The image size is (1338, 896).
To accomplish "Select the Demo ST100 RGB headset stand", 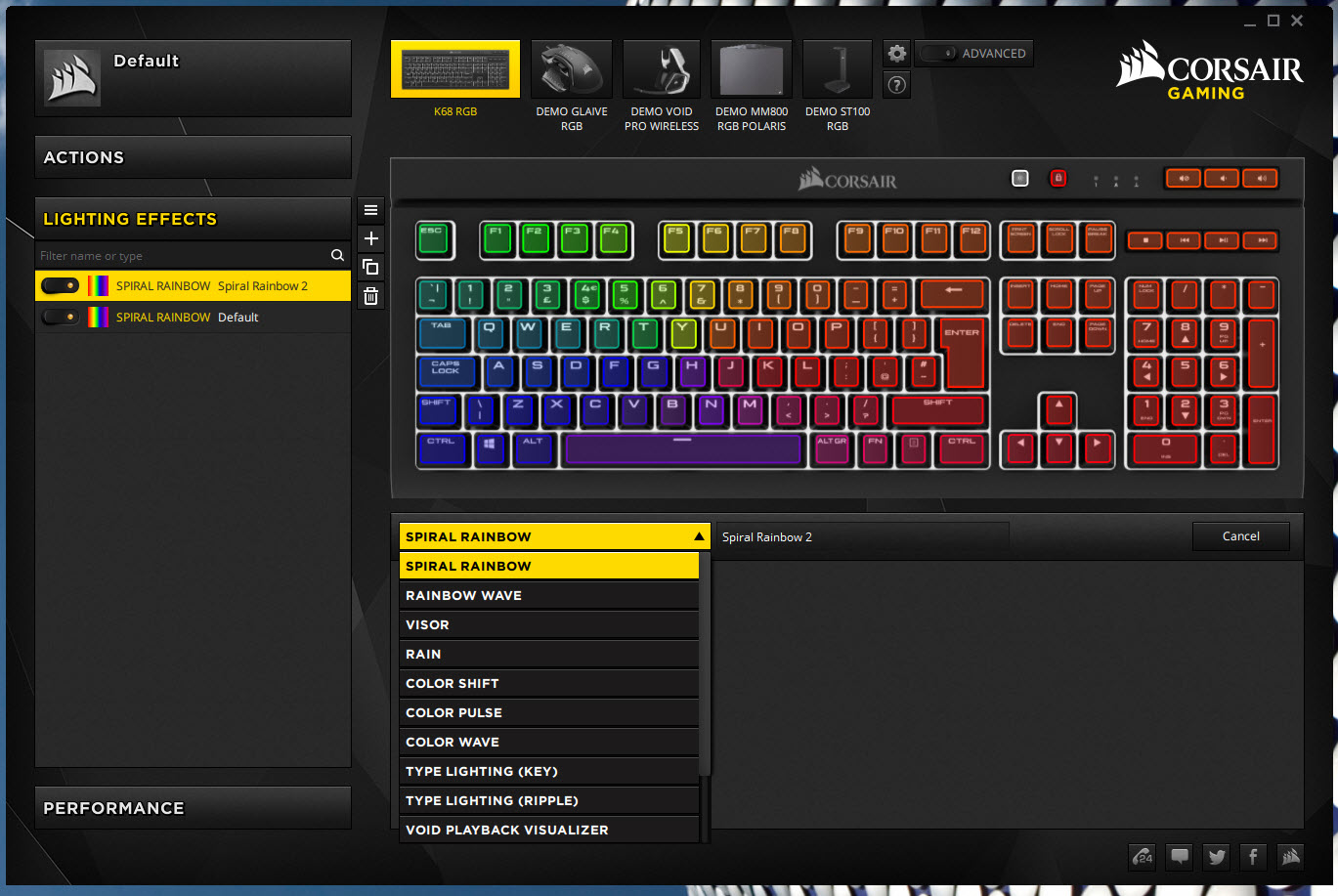I will 838,69.
